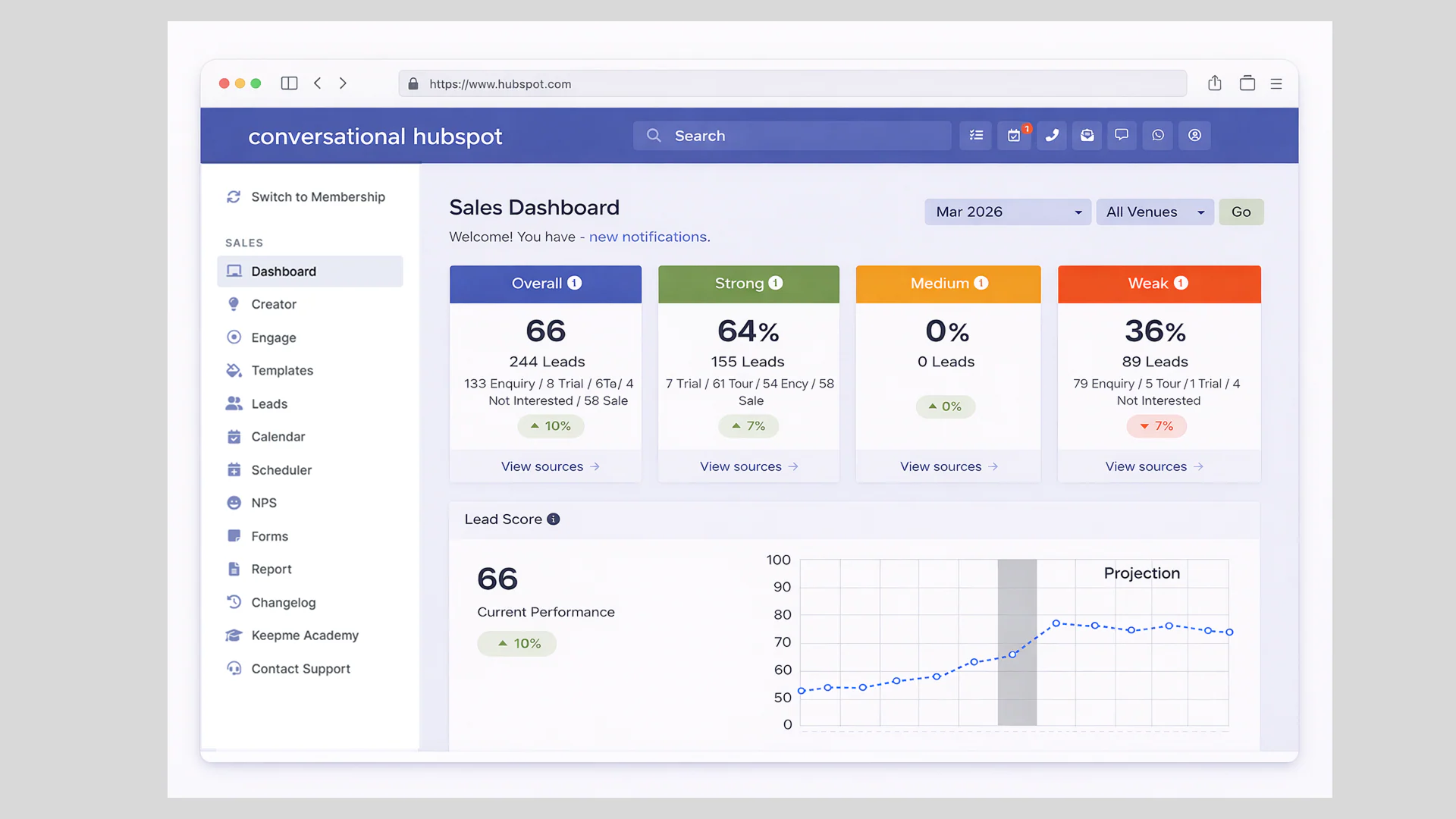
Task: Click the browser share icon
Action: point(1215,83)
